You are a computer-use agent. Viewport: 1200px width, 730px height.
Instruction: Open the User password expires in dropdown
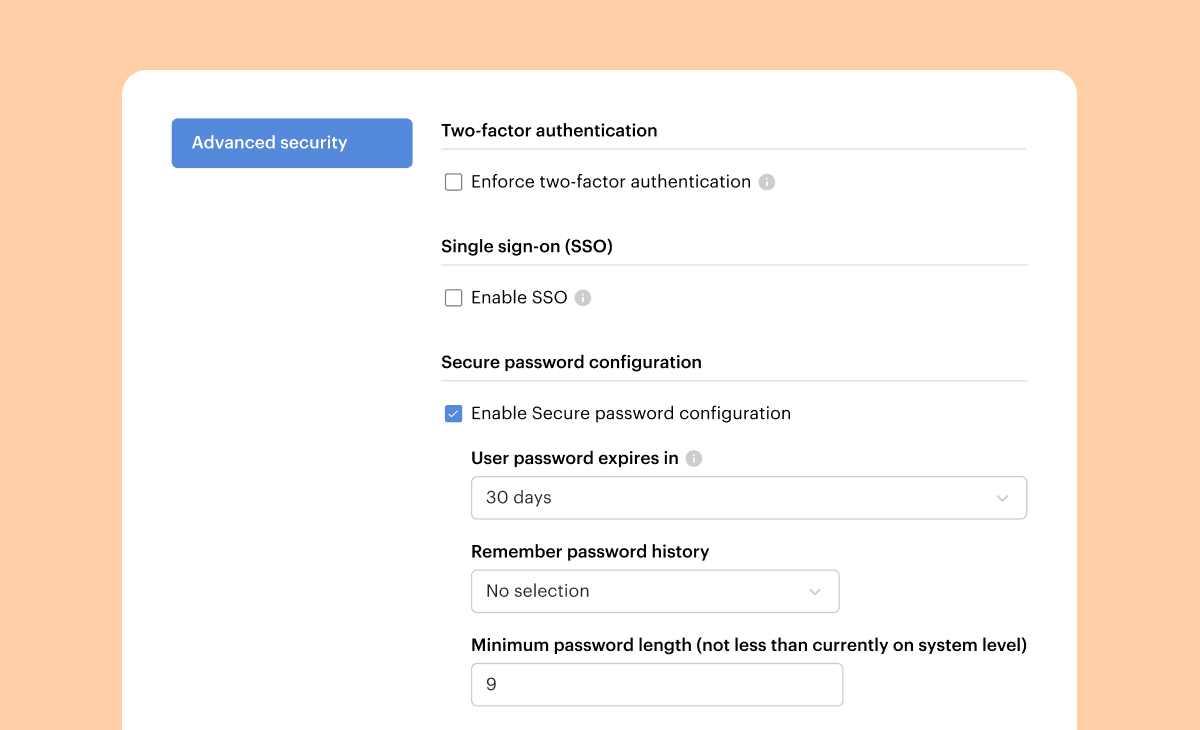pyautogui.click(x=748, y=498)
